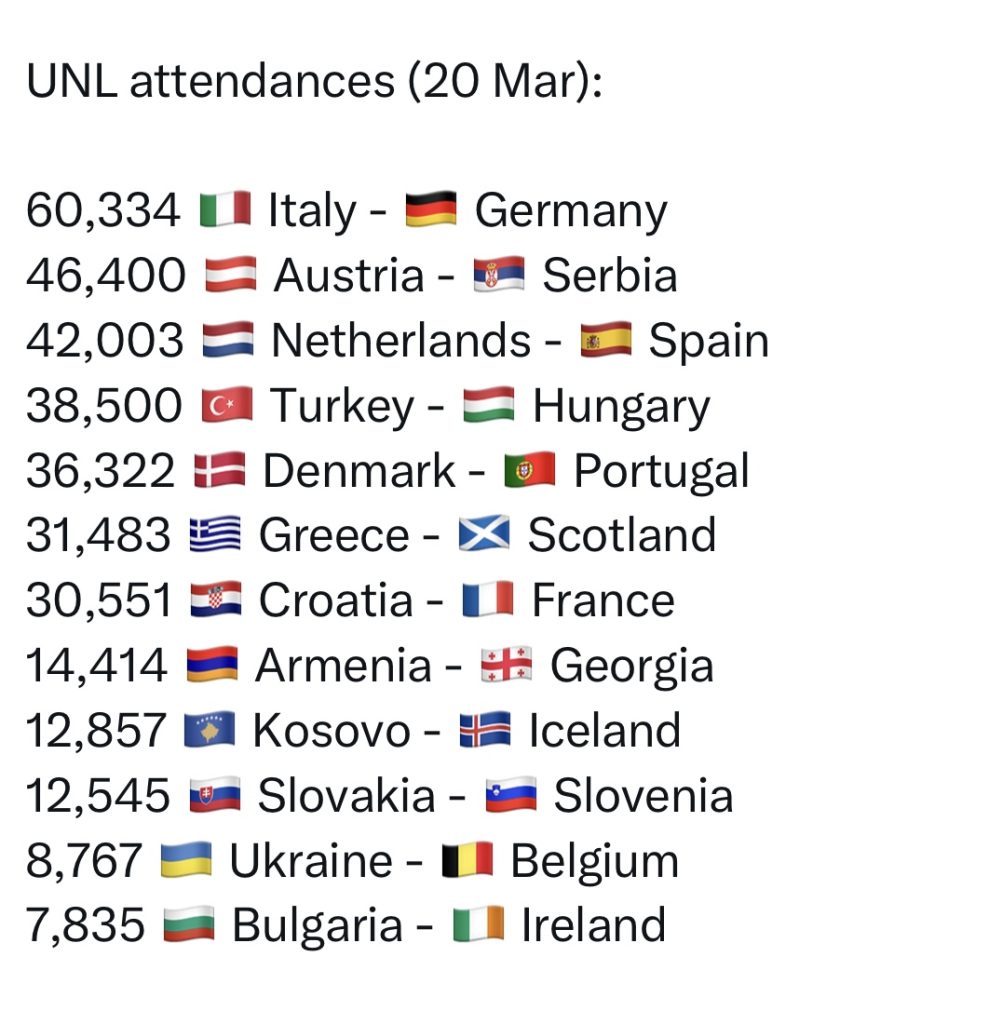The width and height of the screenshot is (989, 1024).
Task: Select the Ireland flag icon
Action: tap(478, 926)
